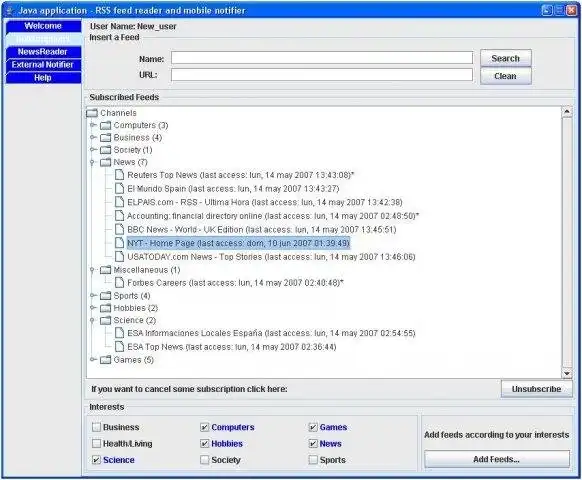The width and height of the screenshot is (582, 480).
Task: Enable the Health/Living interest checkbox
Action: pos(97,443)
